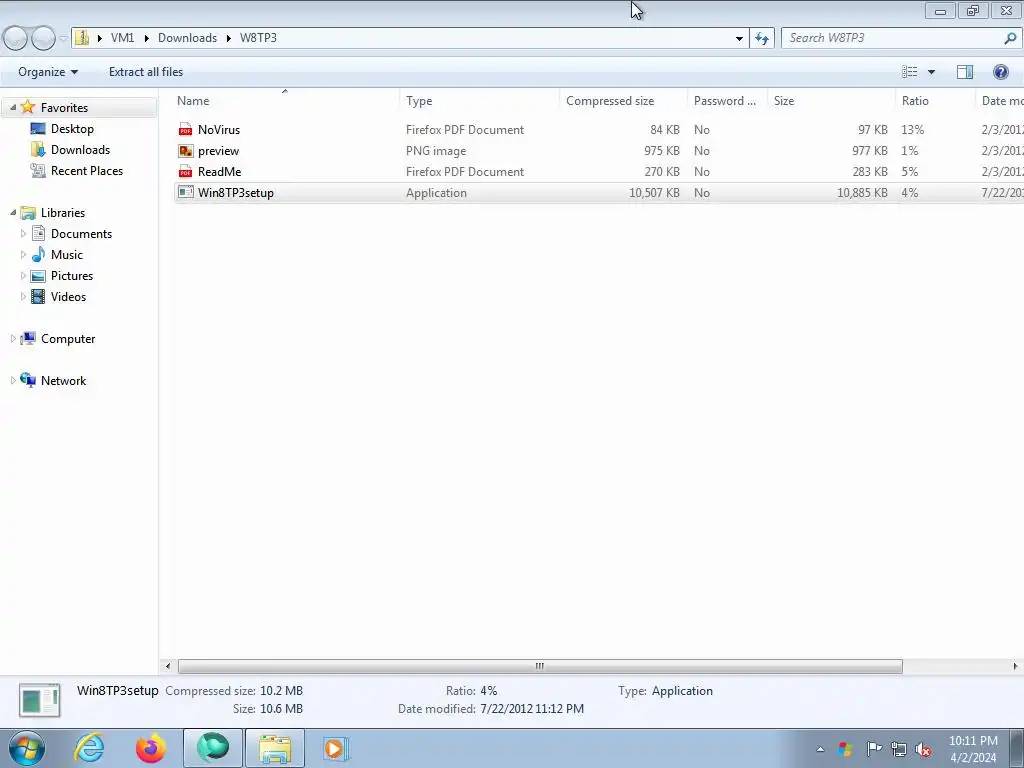The width and height of the screenshot is (1024, 768).
Task: Click the horizontal scrollbar thumb
Action: pos(540,666)
